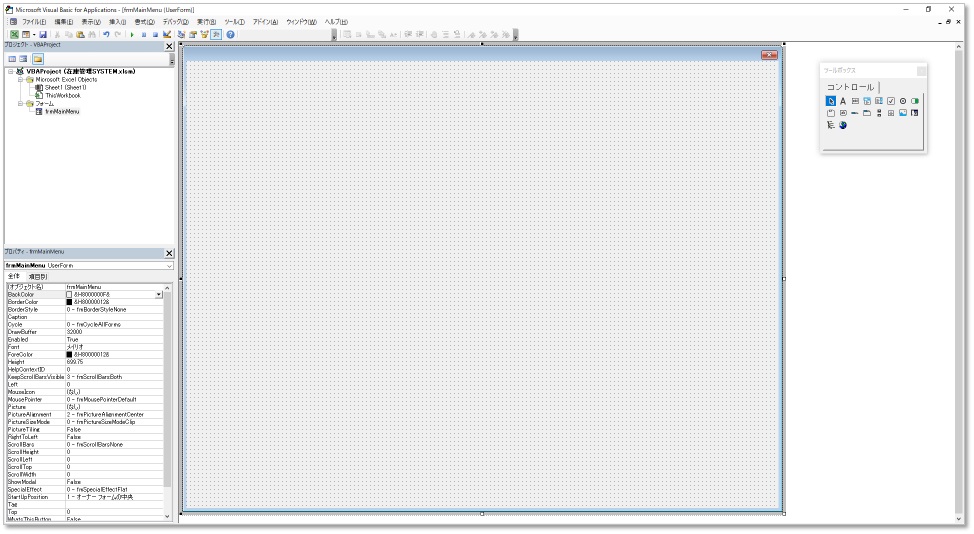Open the デバッグ(D) menu

[x=176, y=22]
